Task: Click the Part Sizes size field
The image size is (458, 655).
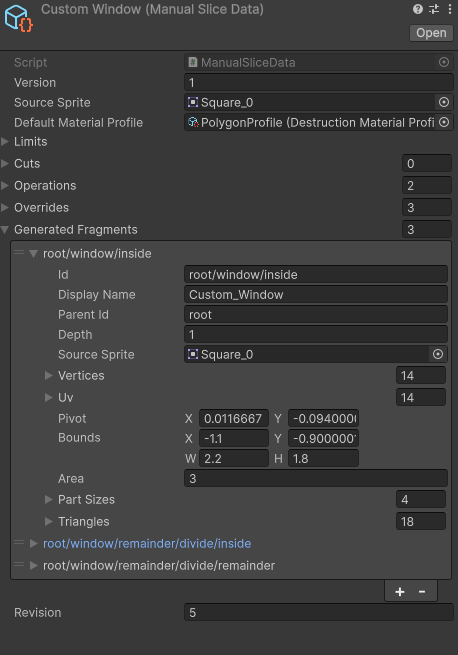Action: click(421, 500)
